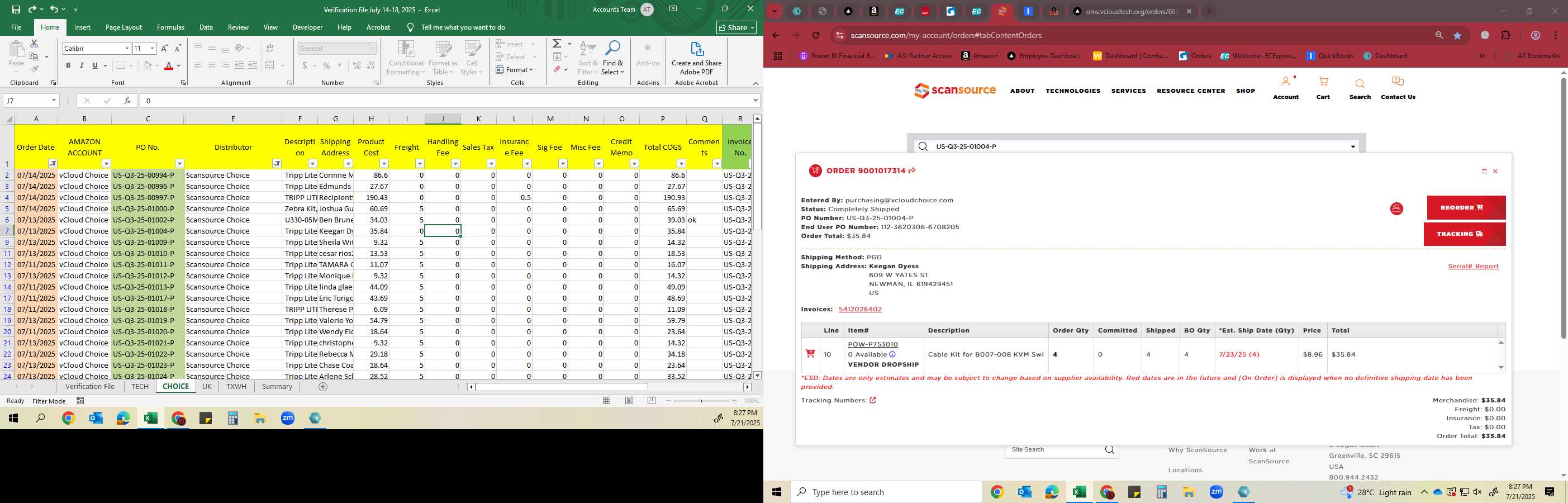1568x503 pixels.
Task: Toggle Bold formatting in Excel
Action: pyautogui.click(x=68, y=66)
